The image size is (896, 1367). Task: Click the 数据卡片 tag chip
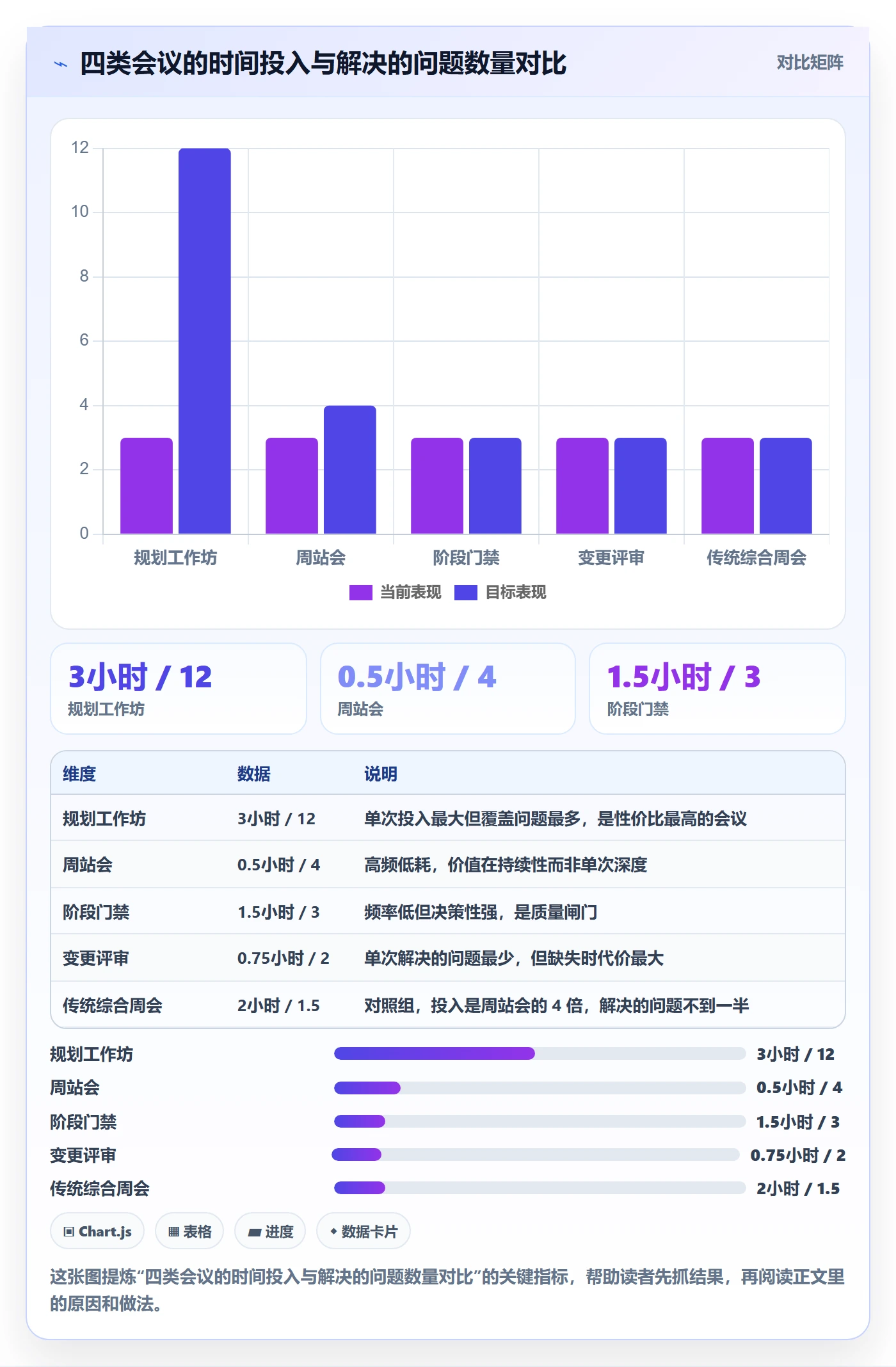pos(364,1231)
